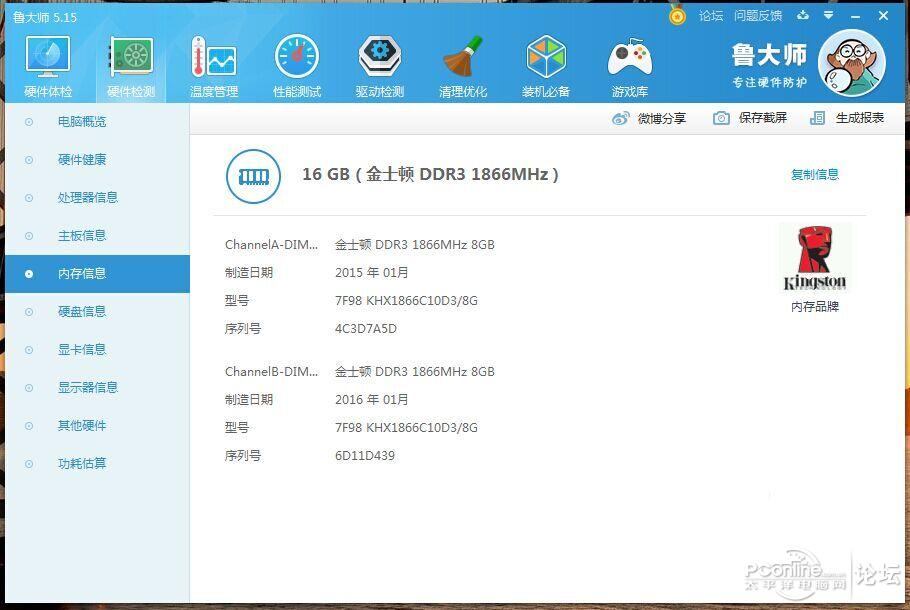Open the title bar main menu dropdown arrow

tap(829, 15)
